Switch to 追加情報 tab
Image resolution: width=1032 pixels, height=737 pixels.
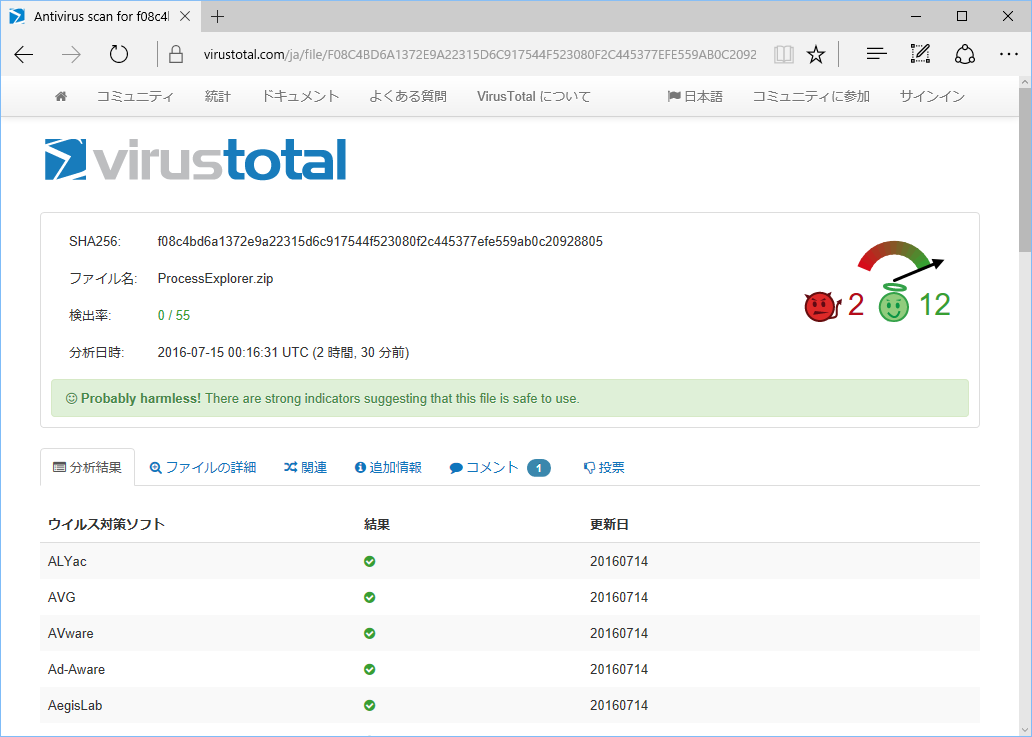pyautogui.click(x=388, y=467)
